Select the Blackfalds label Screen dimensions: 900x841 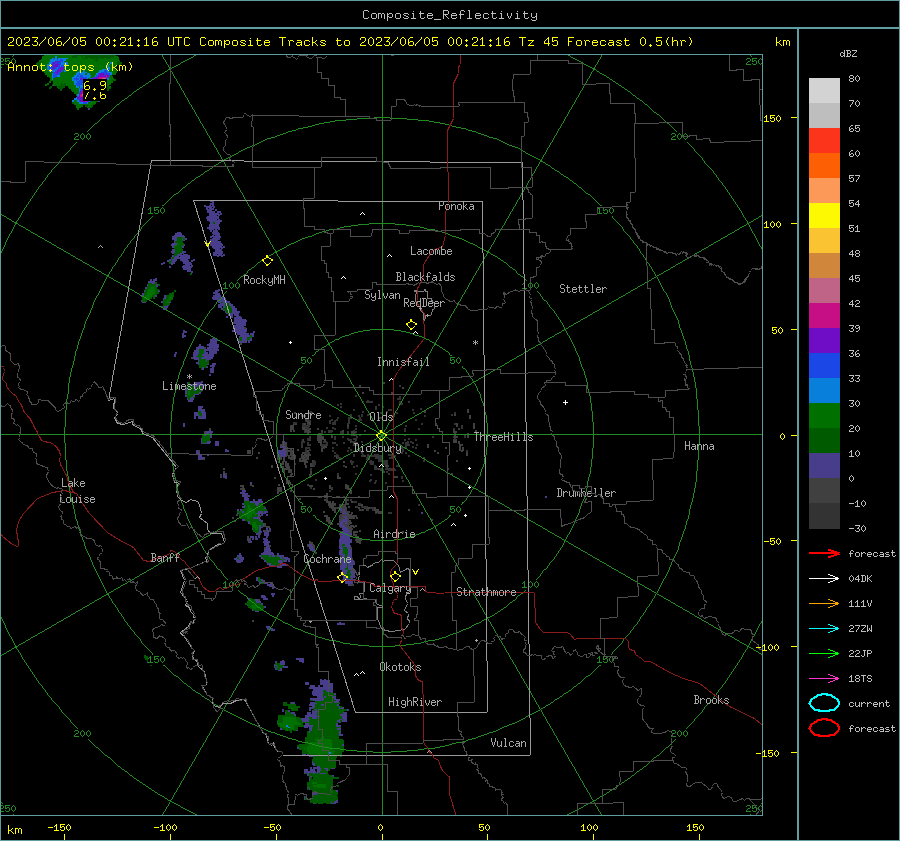tap(425, 277)
